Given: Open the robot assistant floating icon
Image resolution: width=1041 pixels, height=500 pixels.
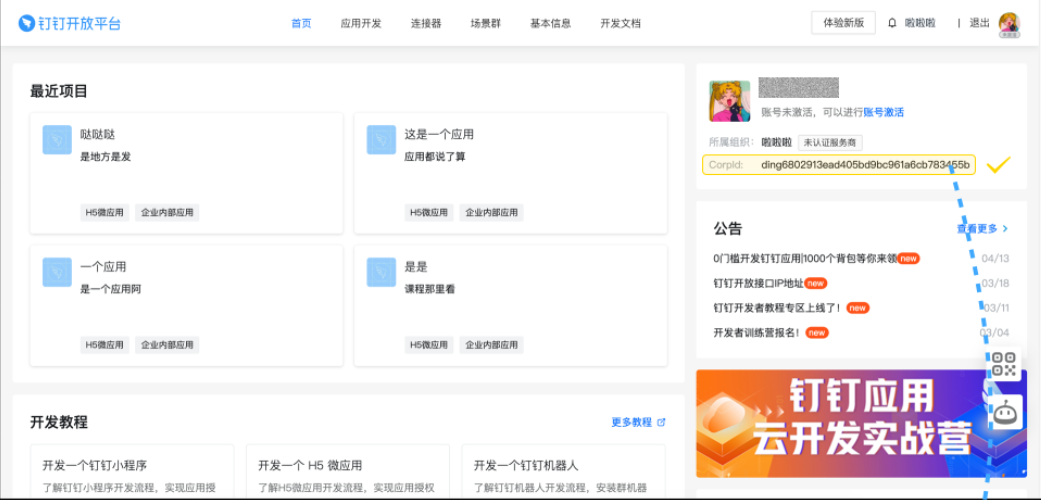Looking at the screenshot, I should point(1006,411).
